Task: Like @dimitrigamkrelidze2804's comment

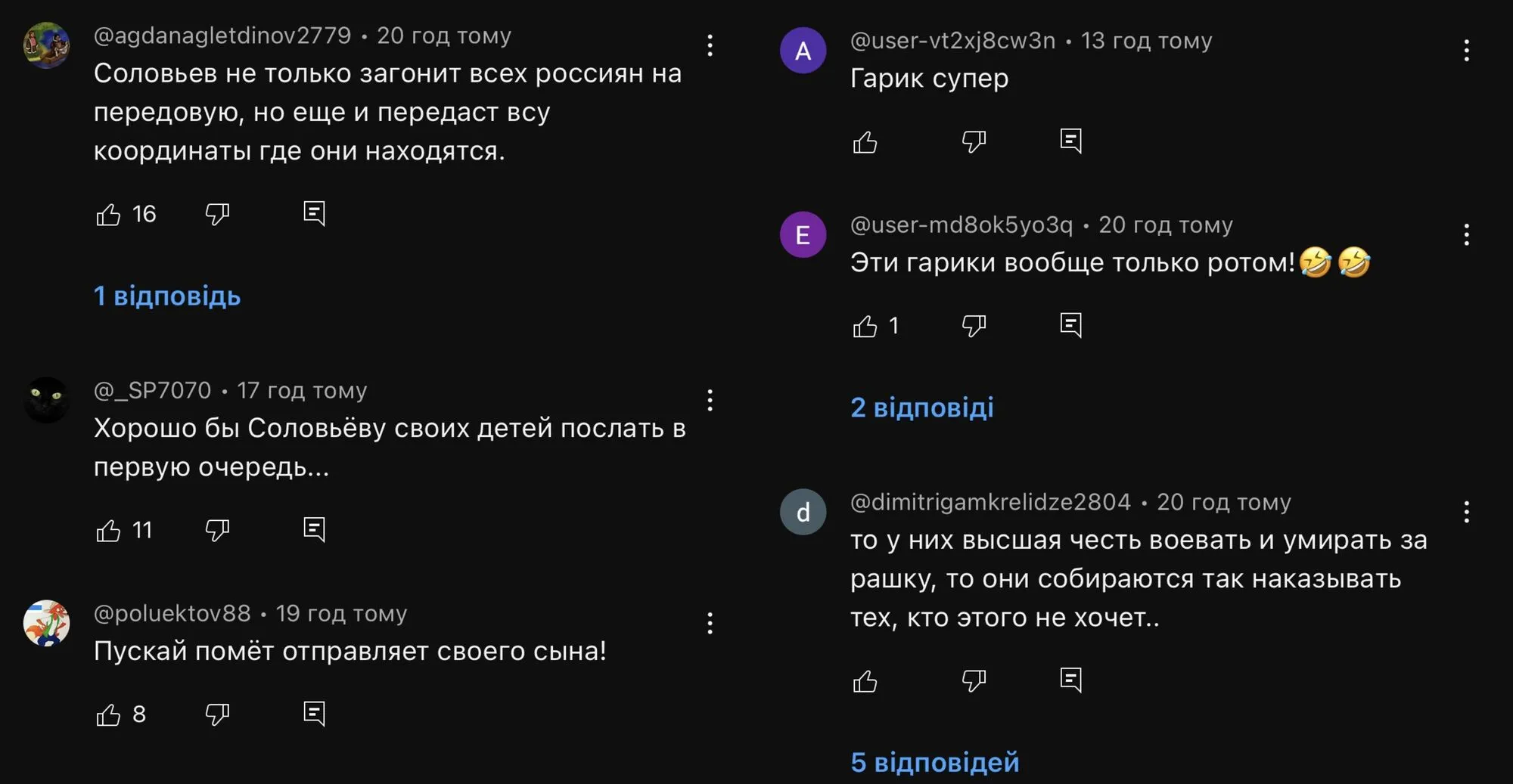Action: point(865,680)
